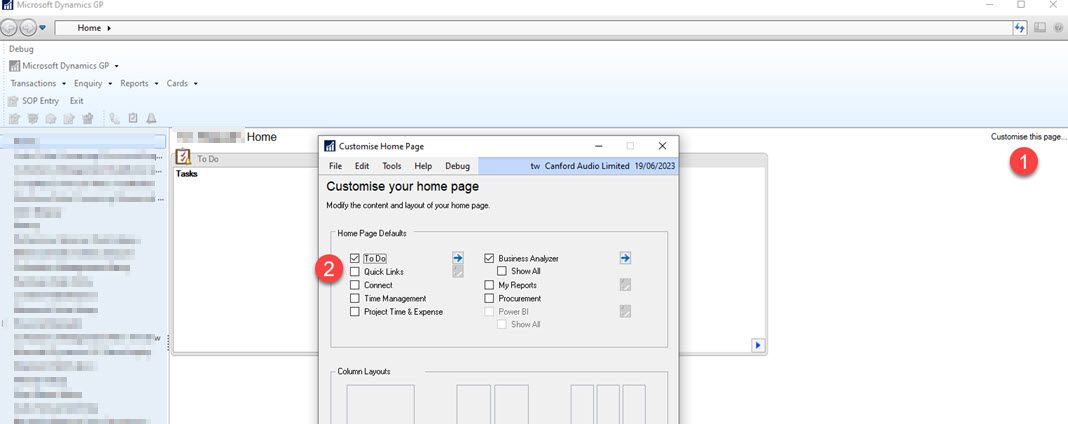Click the phone icon in the toolbar
Viewport: 1068px width, 424px height.
tap(114, 118)
